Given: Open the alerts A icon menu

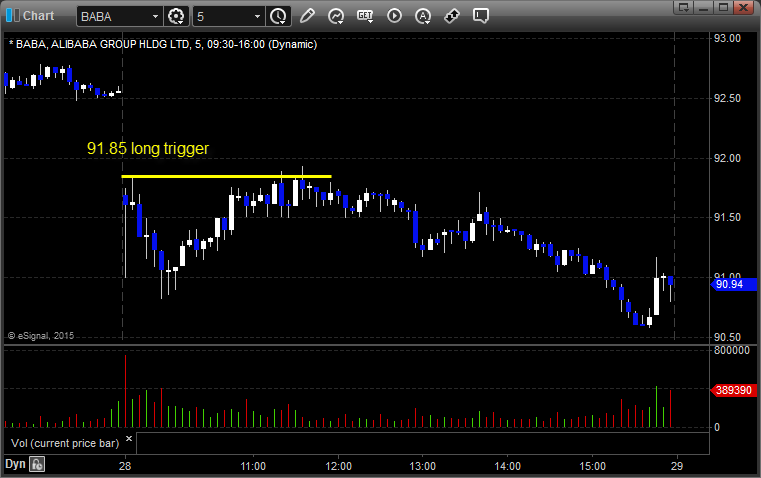Looking at the screenshot, I should (x=423, y=16).
